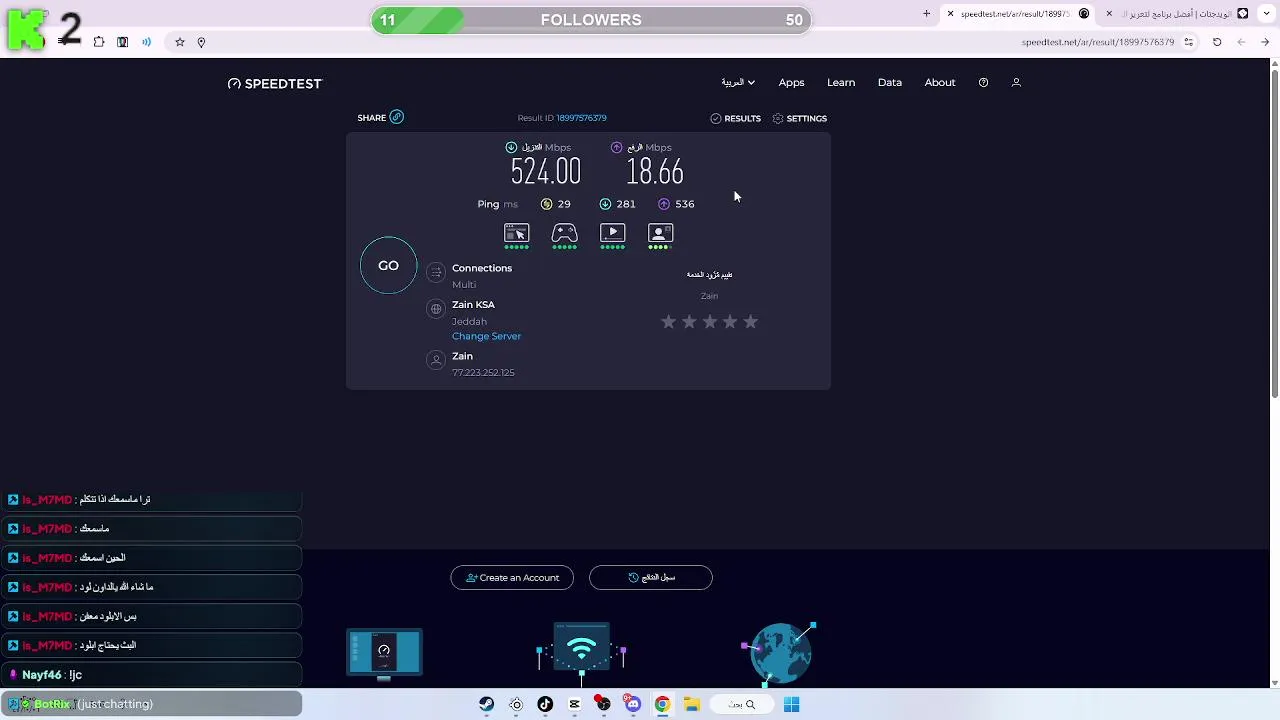Screen dimensions: 1280x720
Task: Open browser extensions puzzle icon
Action: pos(99,42)
